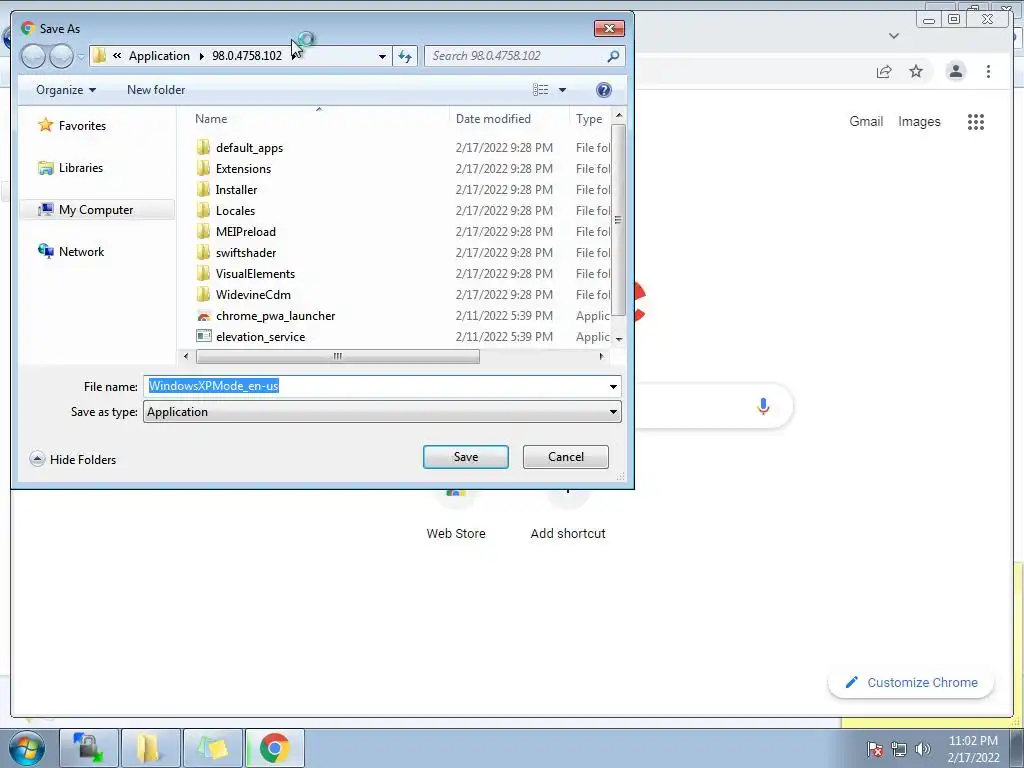1024x768 pixels.
Task: Sort by the Name column header
Action: tap(211, 119)
